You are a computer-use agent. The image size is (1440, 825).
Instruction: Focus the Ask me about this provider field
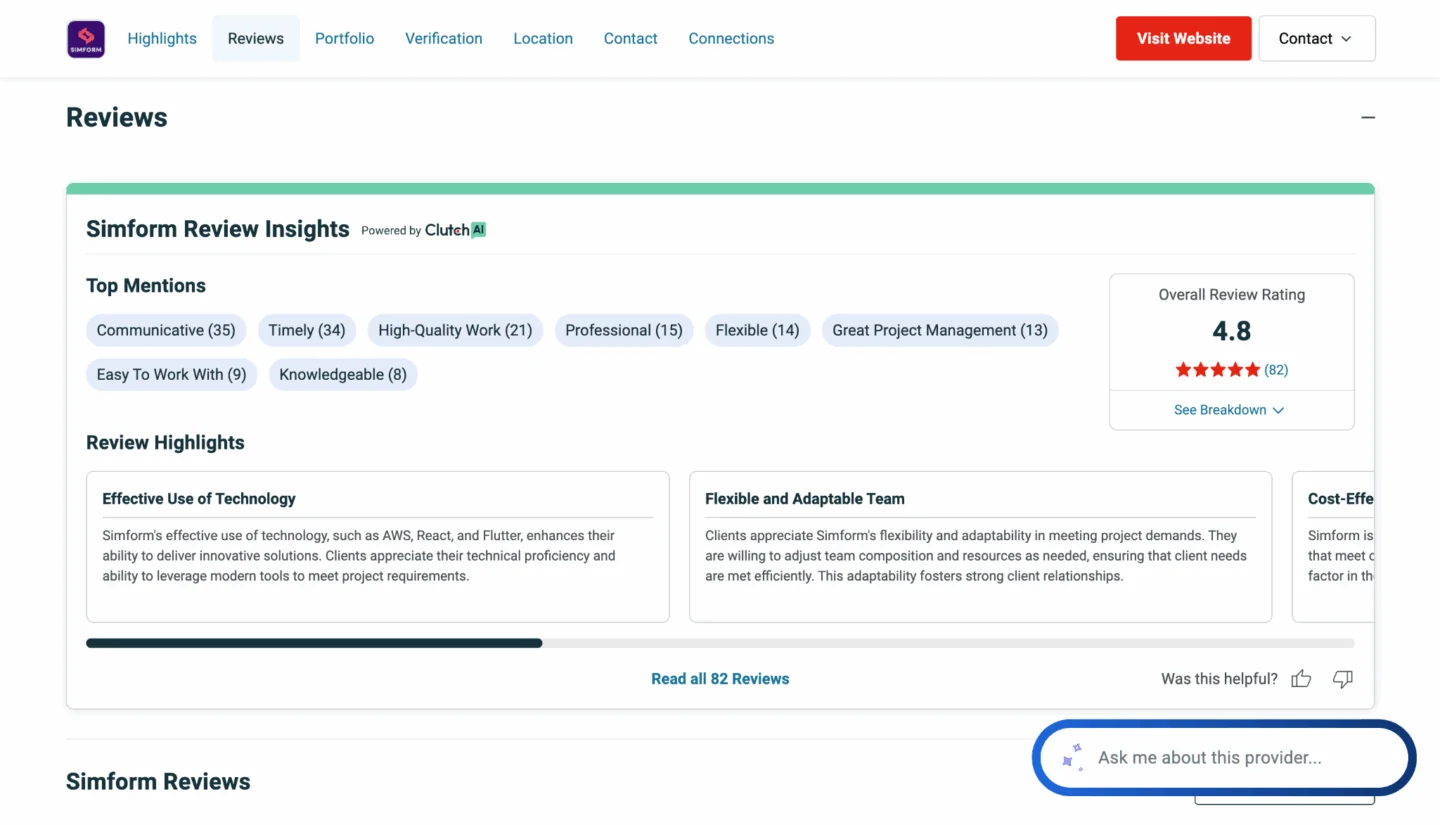1224,758
